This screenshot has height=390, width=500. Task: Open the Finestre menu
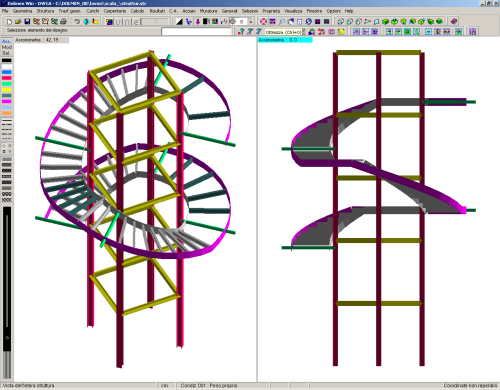314,11
